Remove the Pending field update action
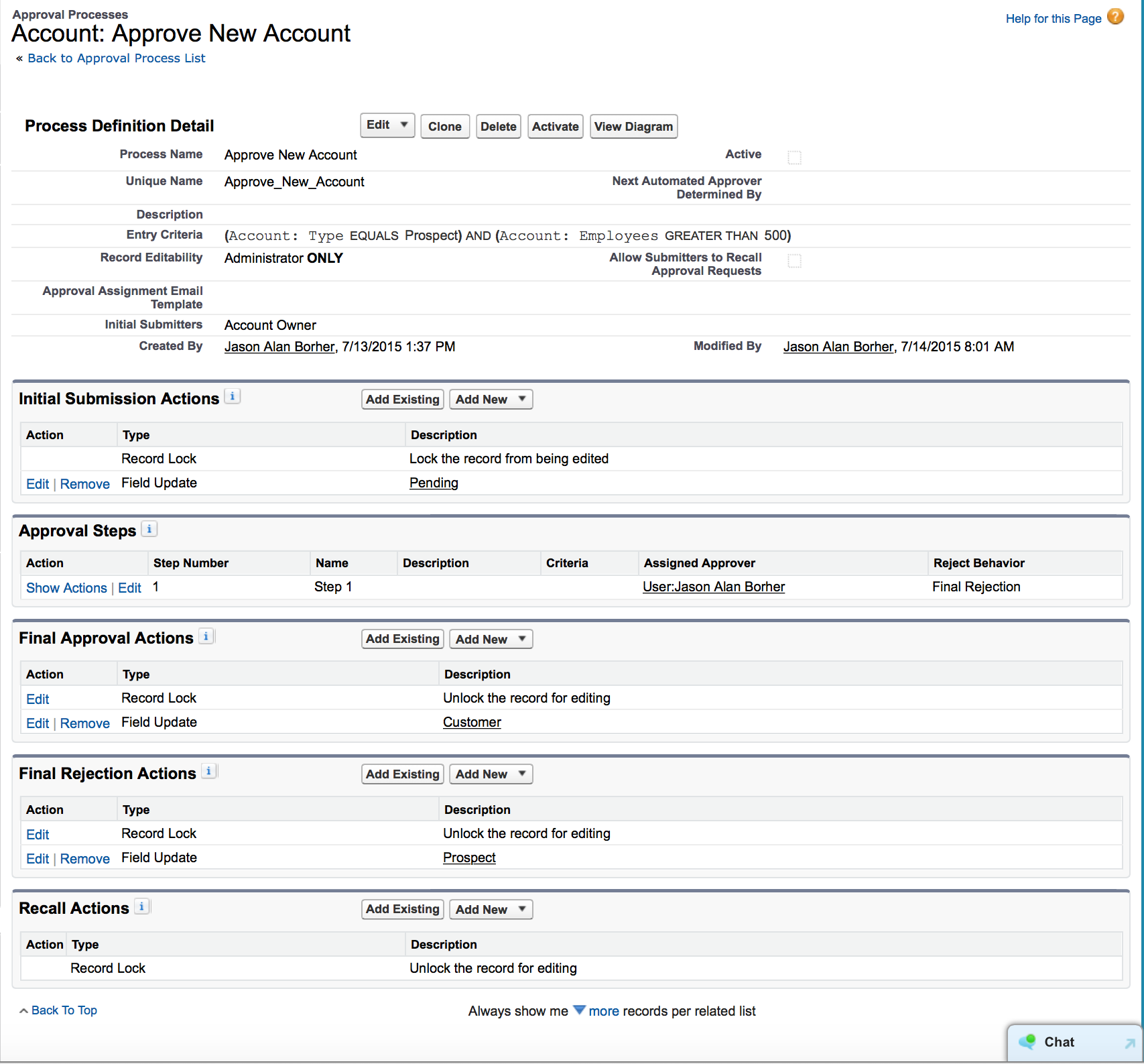The height and width of the screenshot is (1064, 1144). [84, 484]
